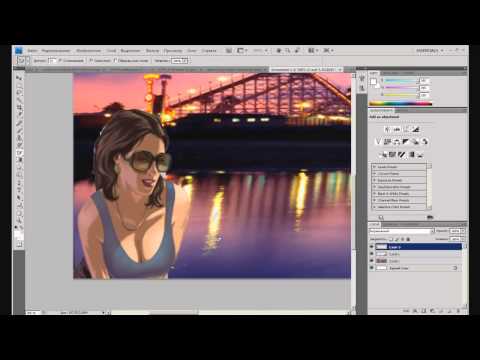Toggle Lock Transparent Pixels in the Layers panel
Screen dimensions: 480x360
(391, 239)
